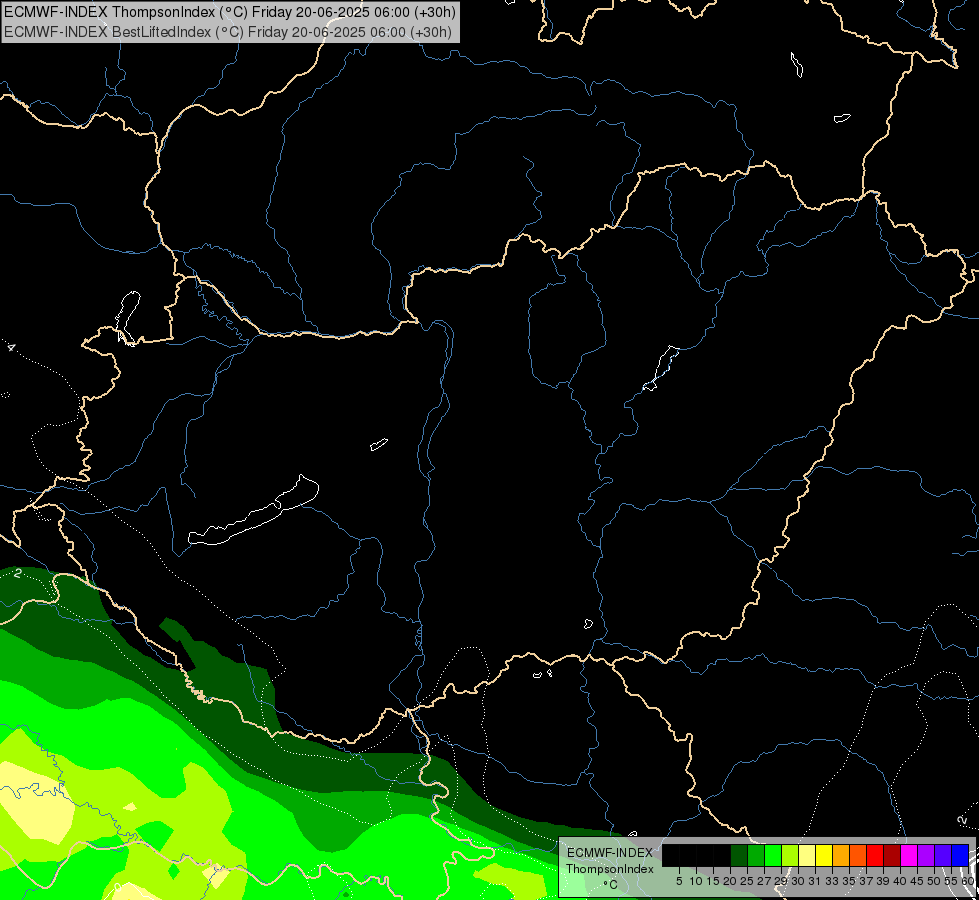Select the orange-red 35-37 legend swatch

pyautogui.click(x=858, y=855)
